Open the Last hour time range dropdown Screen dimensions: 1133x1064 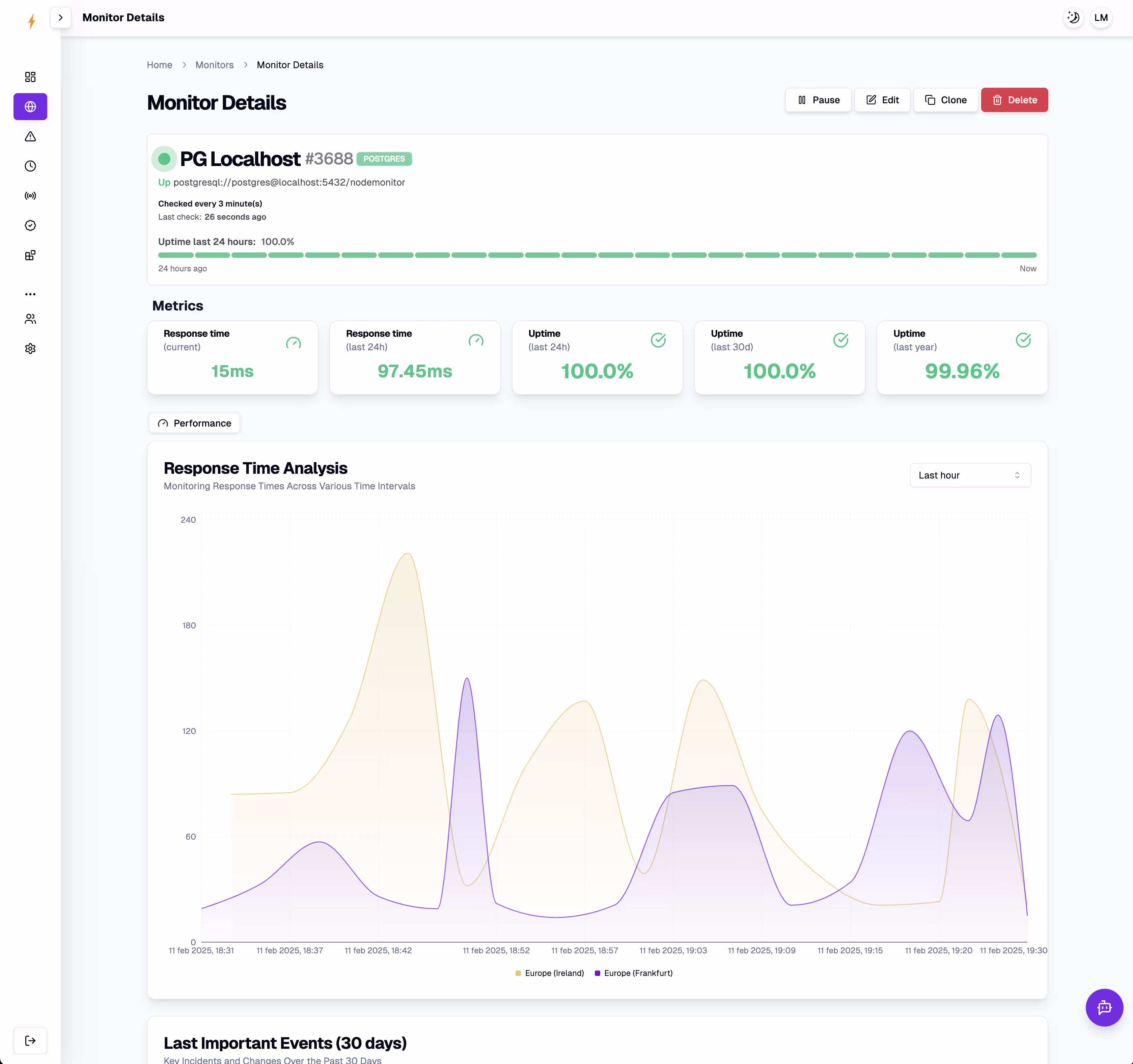(970, 475)
